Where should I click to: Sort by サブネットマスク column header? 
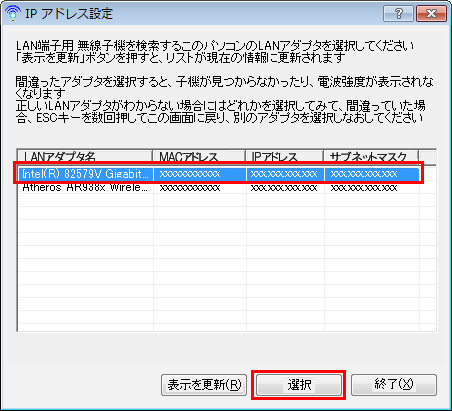tap(371, 157)
